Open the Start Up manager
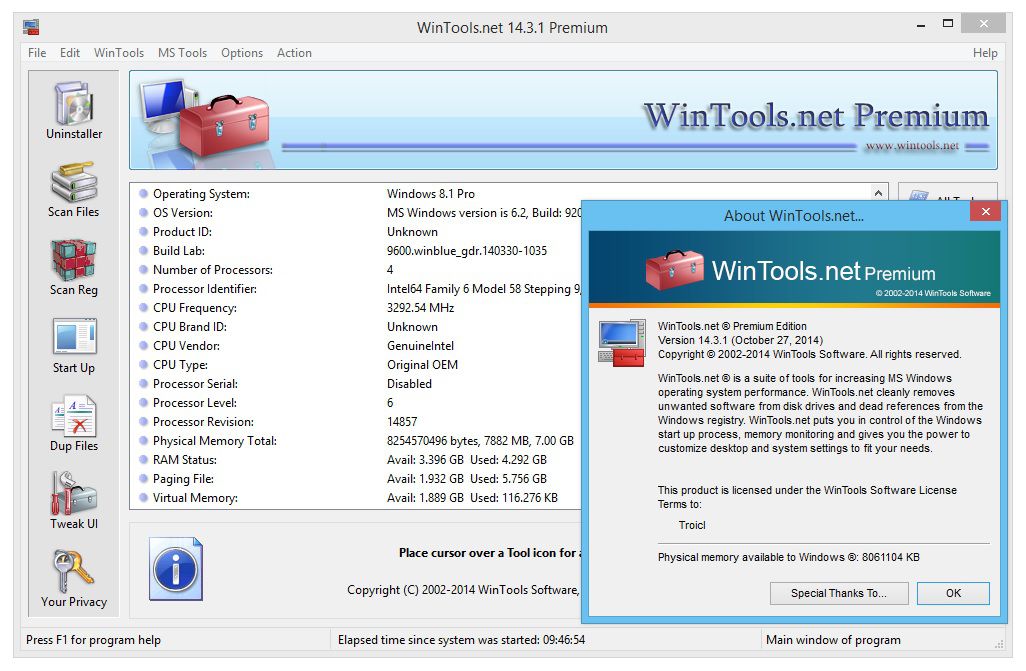Viewport: 1026px width, 671px height. (x=74, y=344)
